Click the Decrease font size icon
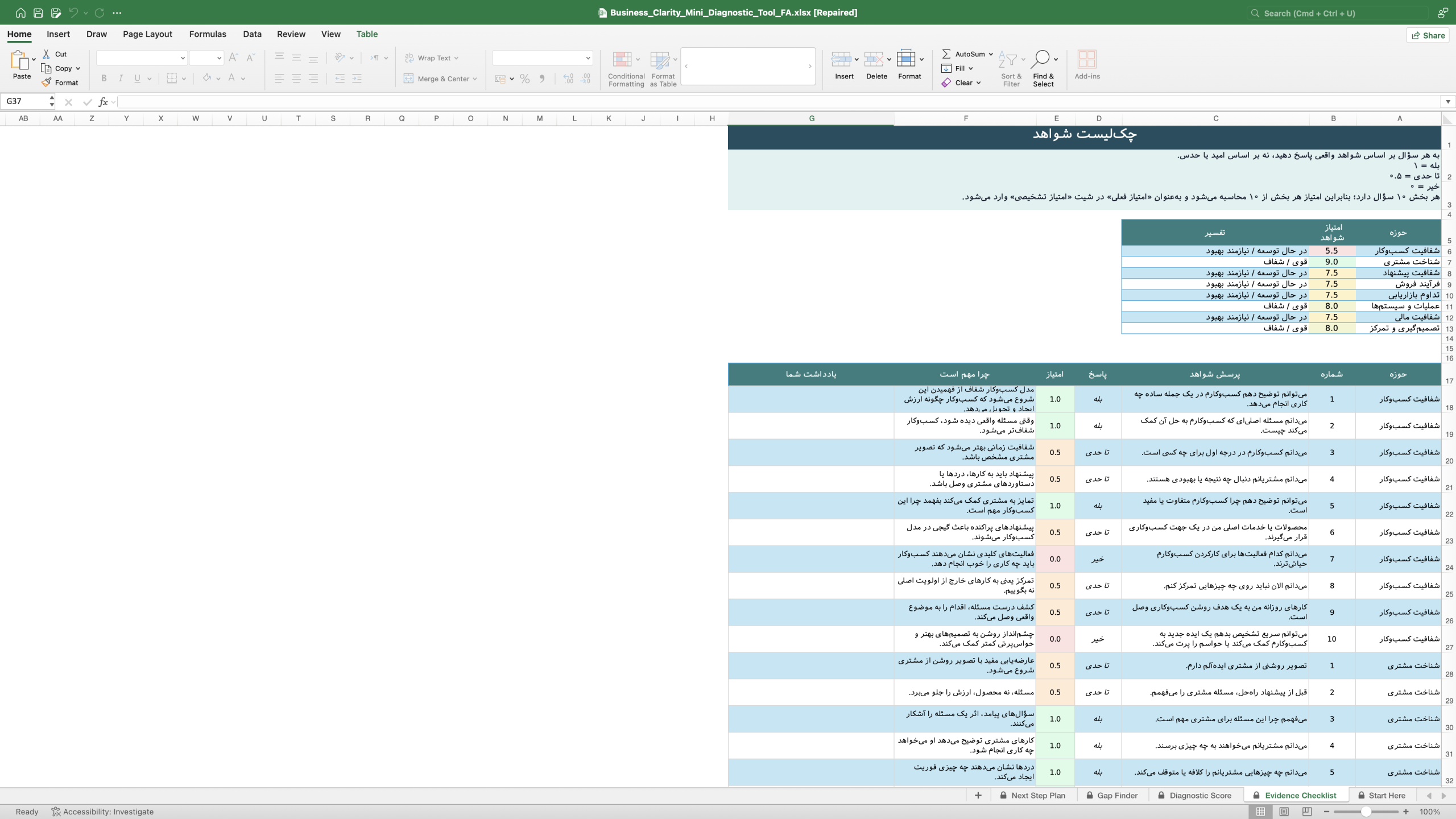 click(251, 57)
